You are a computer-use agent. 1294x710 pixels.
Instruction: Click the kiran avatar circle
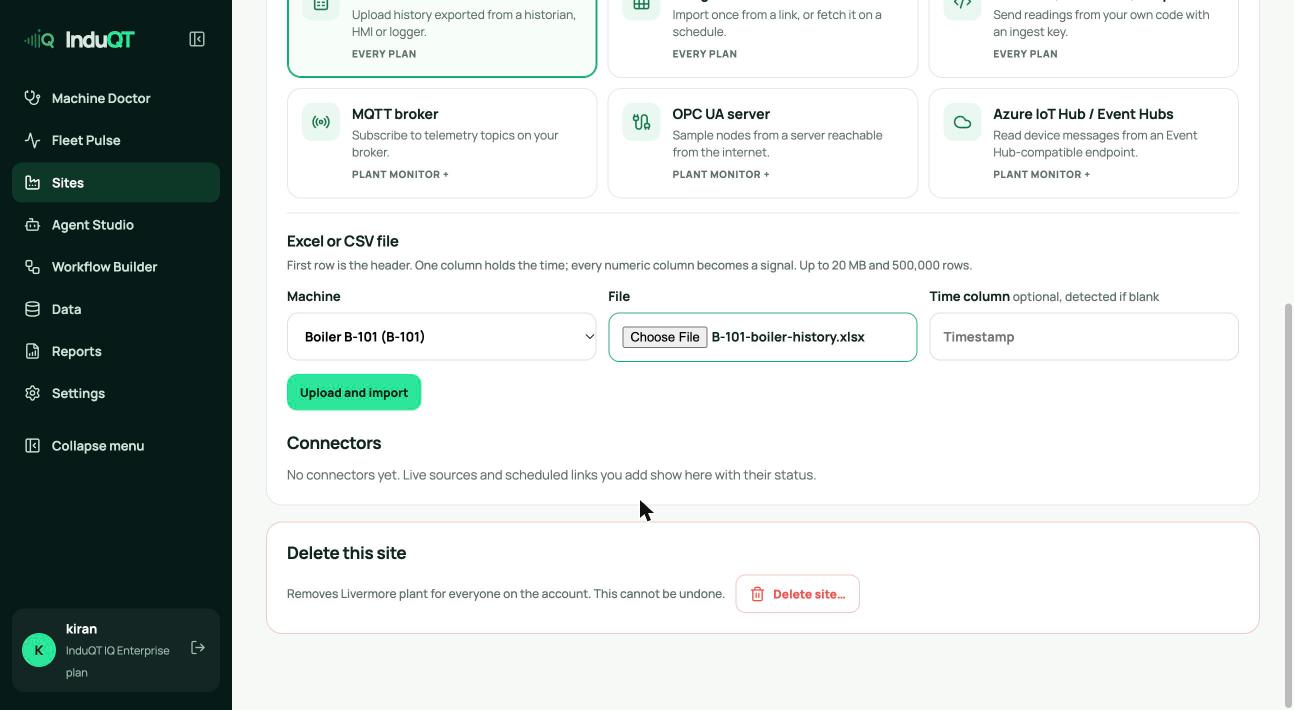(39, 650)
